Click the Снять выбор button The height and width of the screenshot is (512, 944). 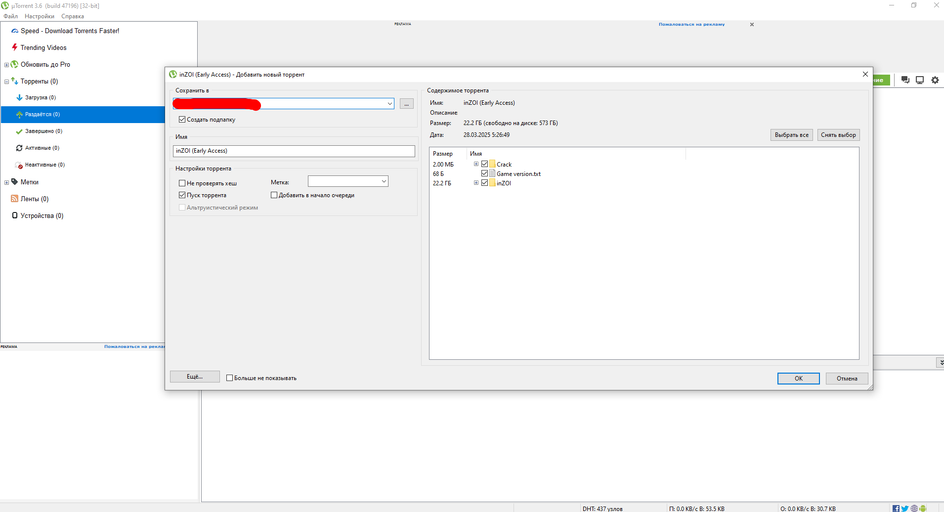[838, 135]
